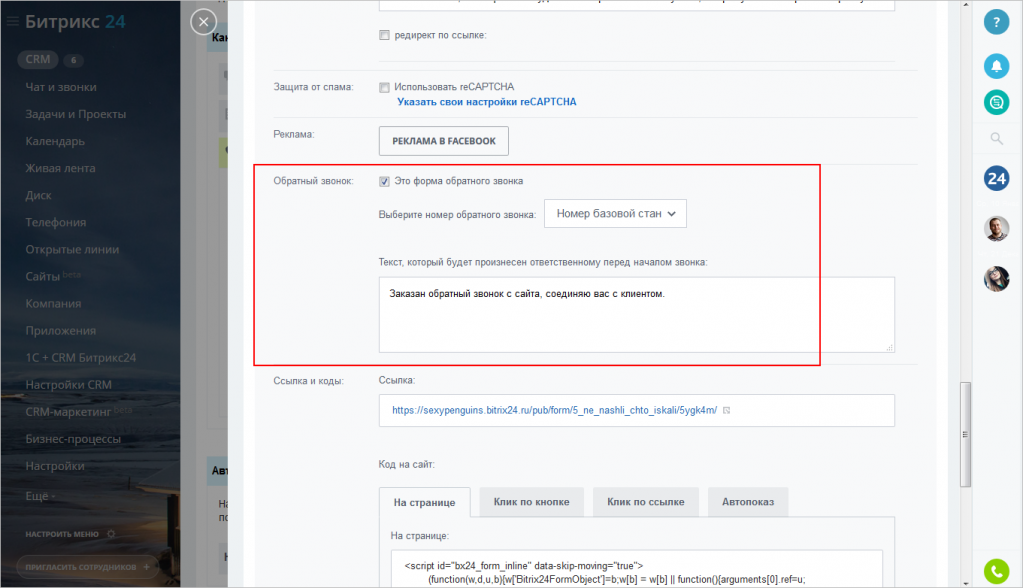Select CRM in the left menu
Image resolution: width=1023 pixels, height=588 pixels.
pos(38,59)
